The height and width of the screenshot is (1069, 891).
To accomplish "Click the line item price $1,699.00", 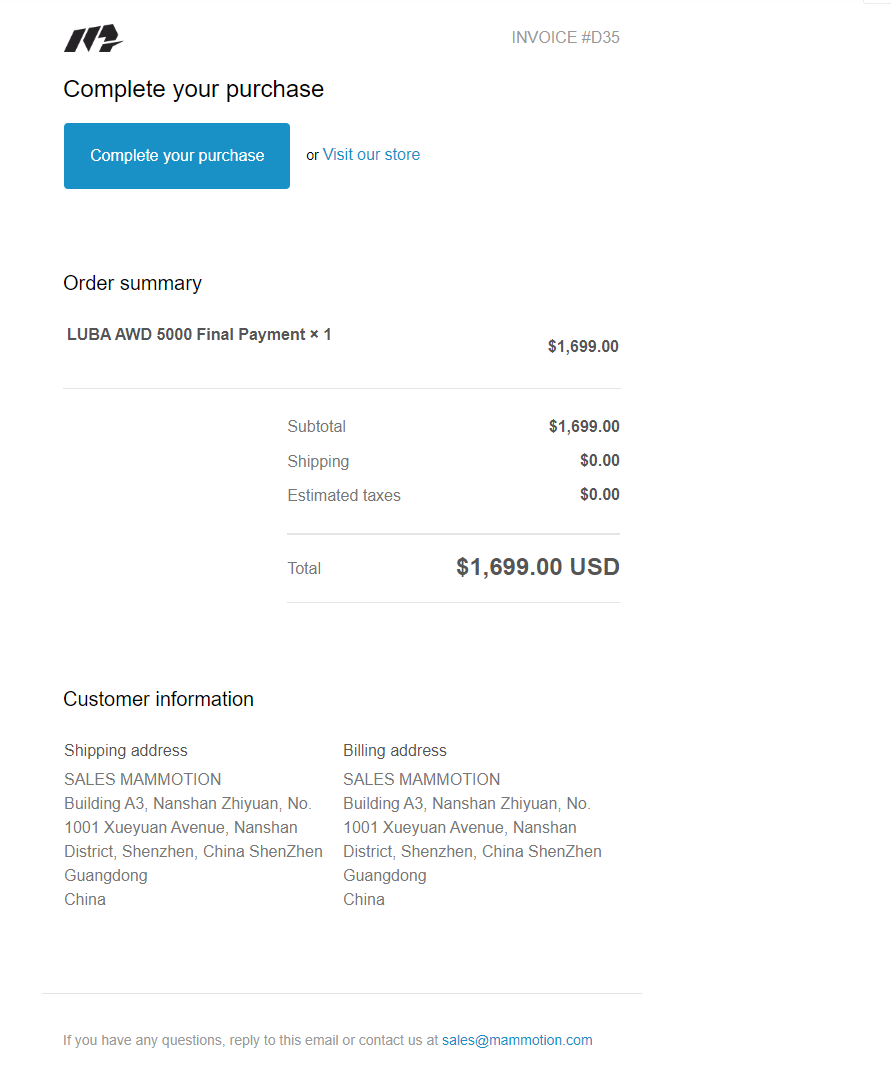I will click(583, 346).
